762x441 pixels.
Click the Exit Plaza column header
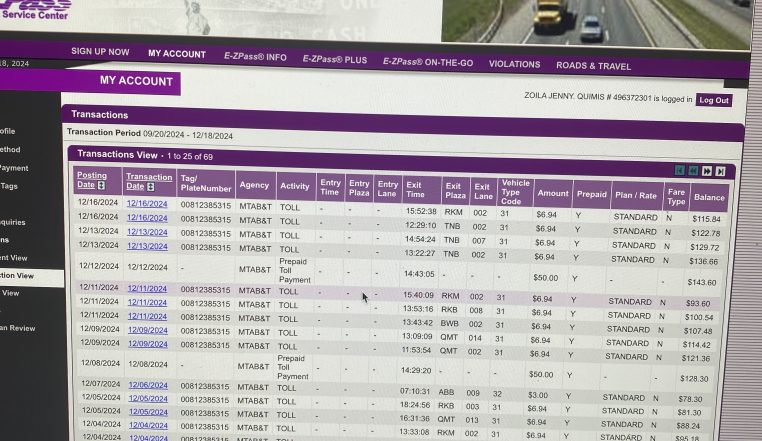coord(455,191)
